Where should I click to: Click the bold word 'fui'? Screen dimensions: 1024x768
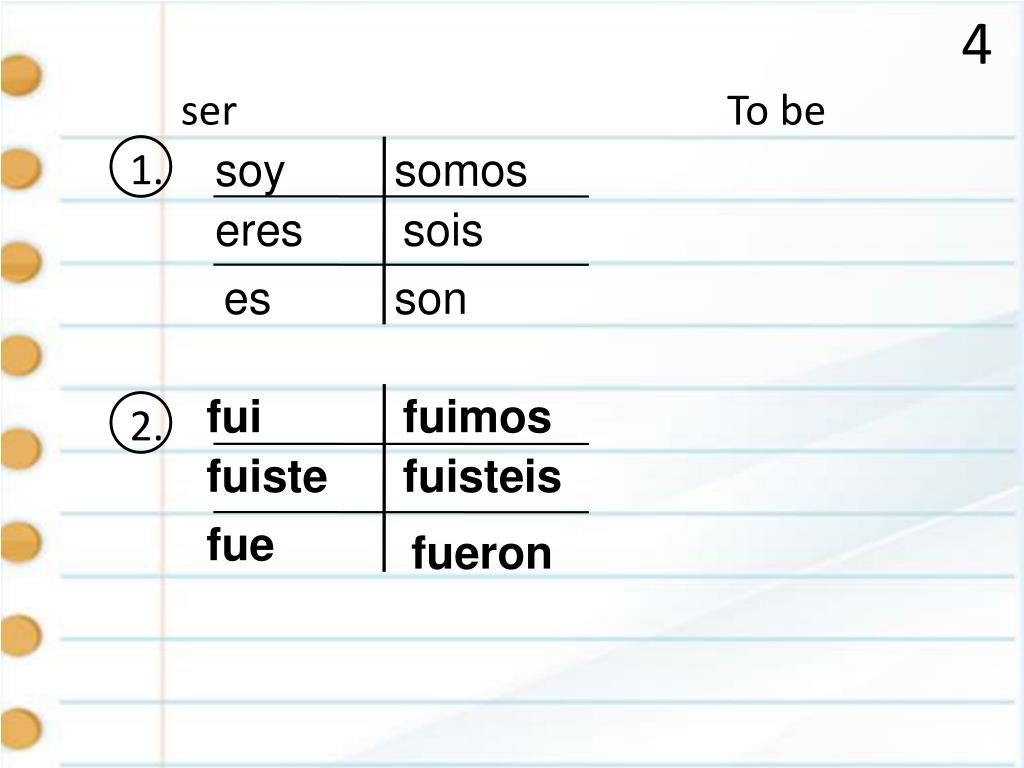[234, 416]
